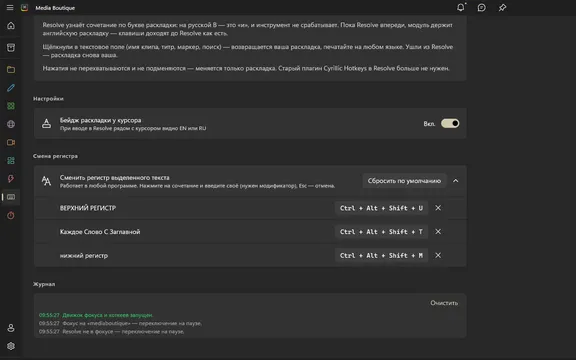Screen dimensions: 576x360
Task: Click the Media Boutique window title
Action: tap(55, 8)
